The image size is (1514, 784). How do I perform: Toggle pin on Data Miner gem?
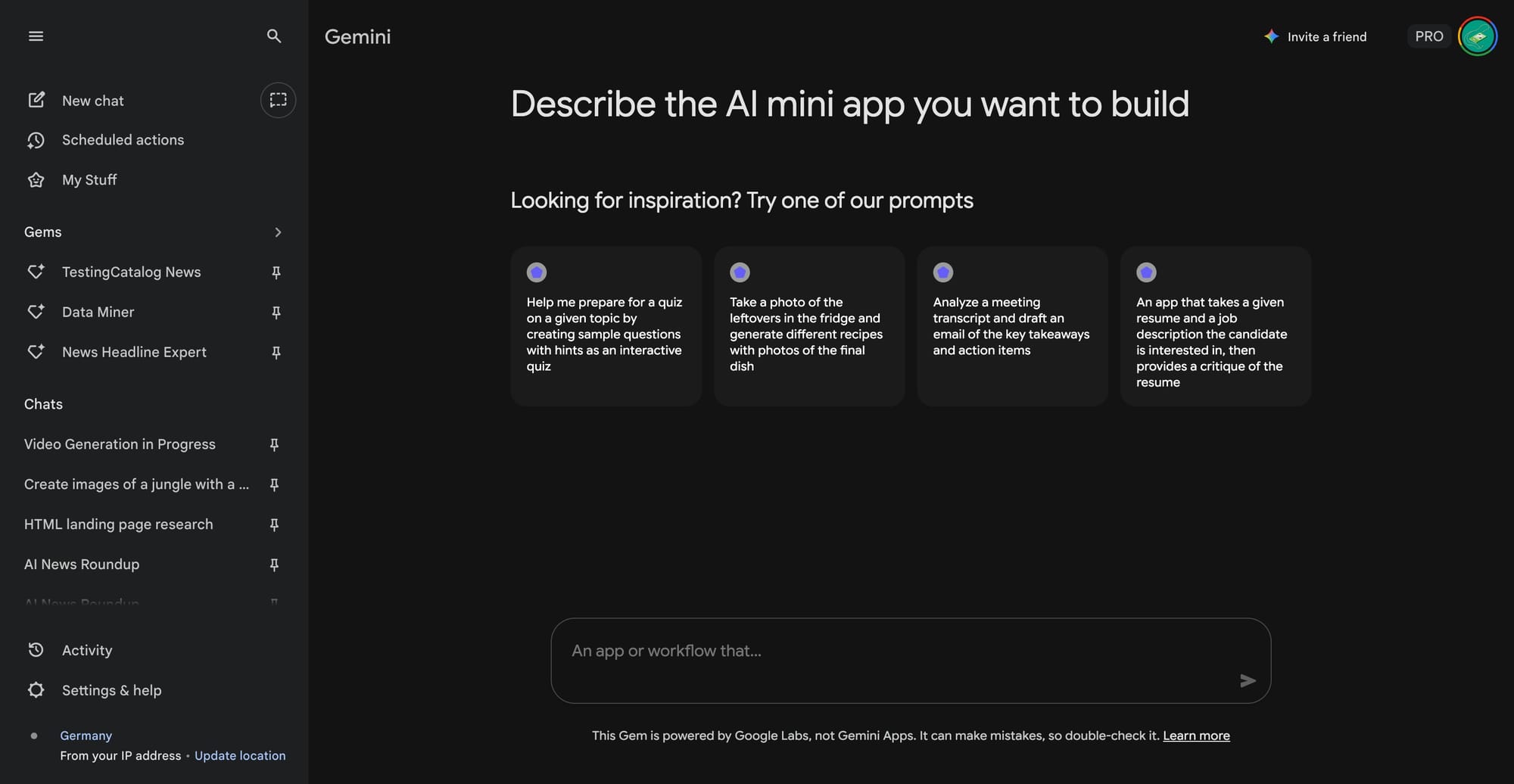pos(276,313)
